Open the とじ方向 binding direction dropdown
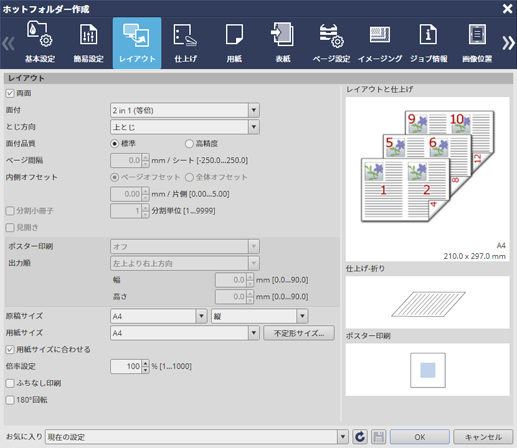 point(185,127)
